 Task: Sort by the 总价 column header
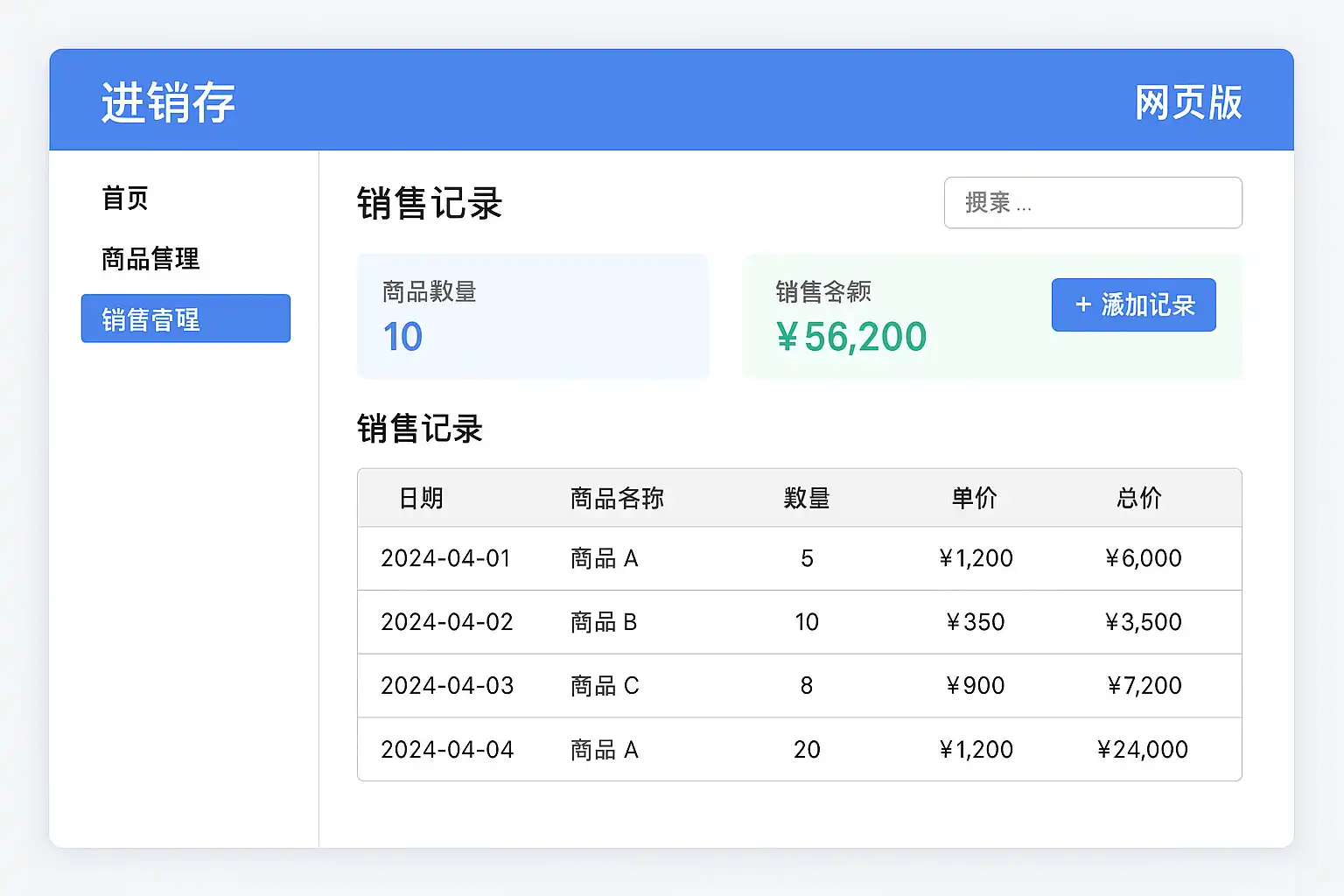[x=1139, y=499]
